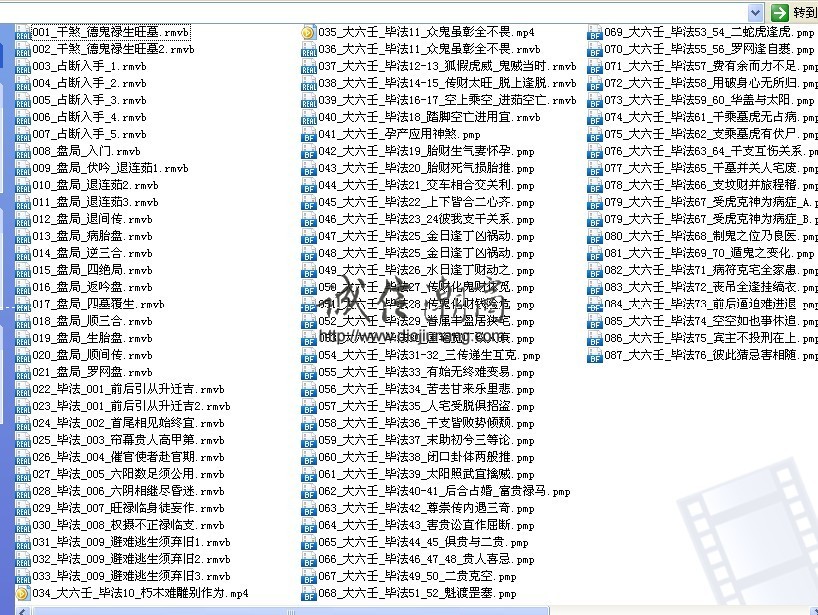Click the gold player icon of 035 mp4 file
The height and width of the screenshot is (615, 818).
tap(308, 32)
